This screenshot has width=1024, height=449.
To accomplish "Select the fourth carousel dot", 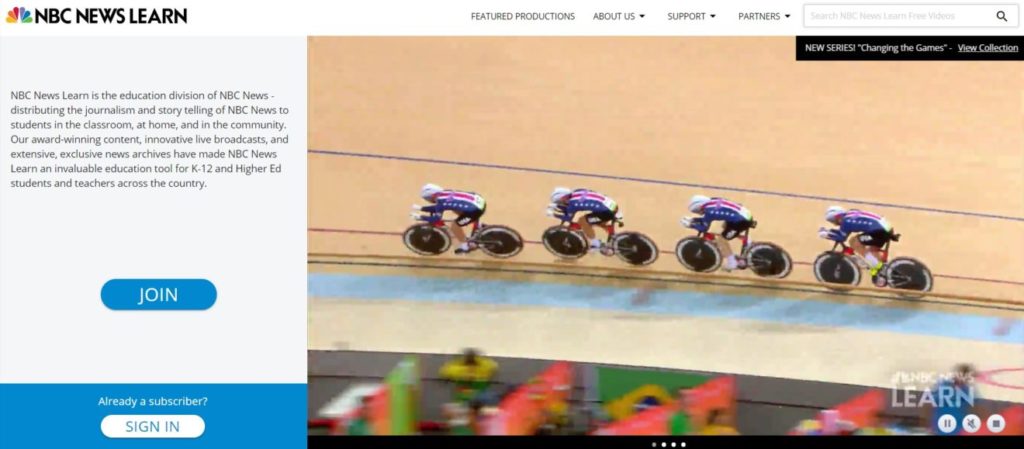I will (x=683, y=444).
